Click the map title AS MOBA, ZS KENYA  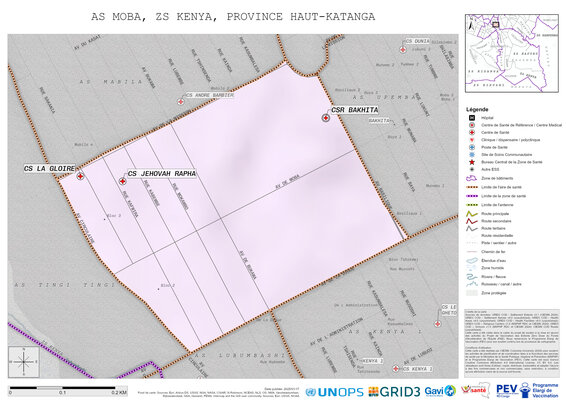(233, 17)
